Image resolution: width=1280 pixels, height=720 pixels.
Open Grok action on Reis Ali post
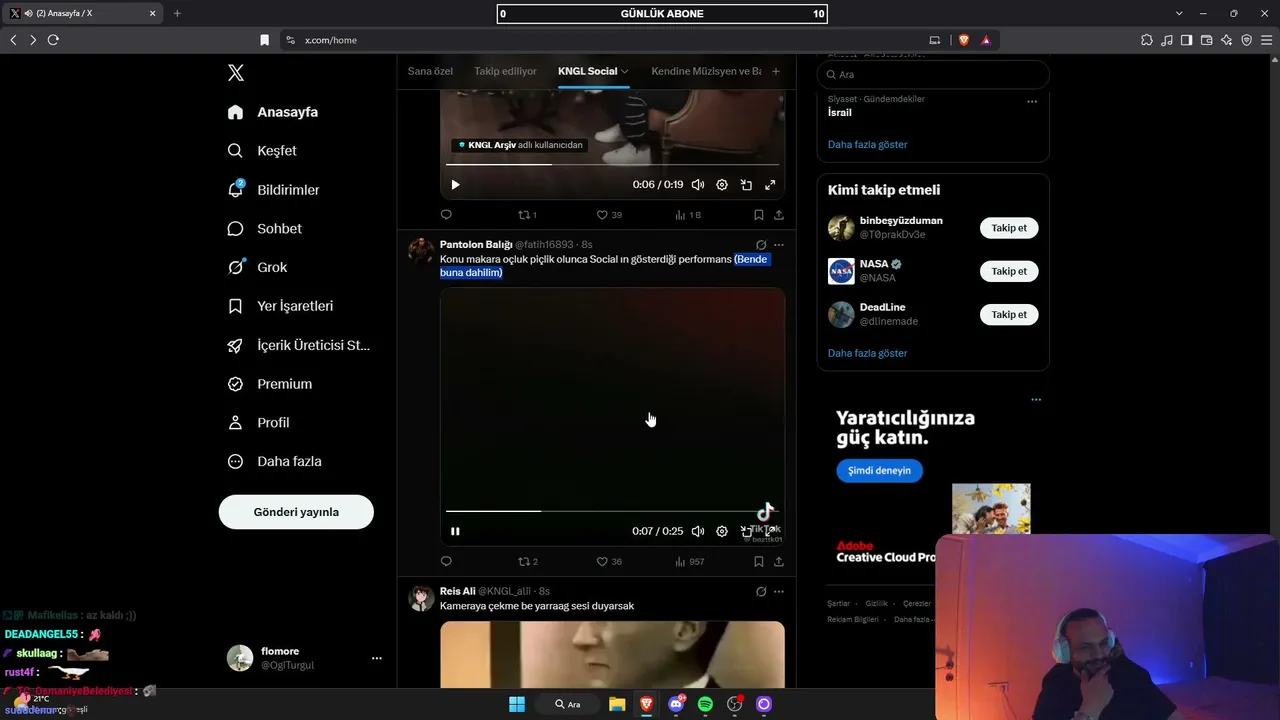(761, 591)
